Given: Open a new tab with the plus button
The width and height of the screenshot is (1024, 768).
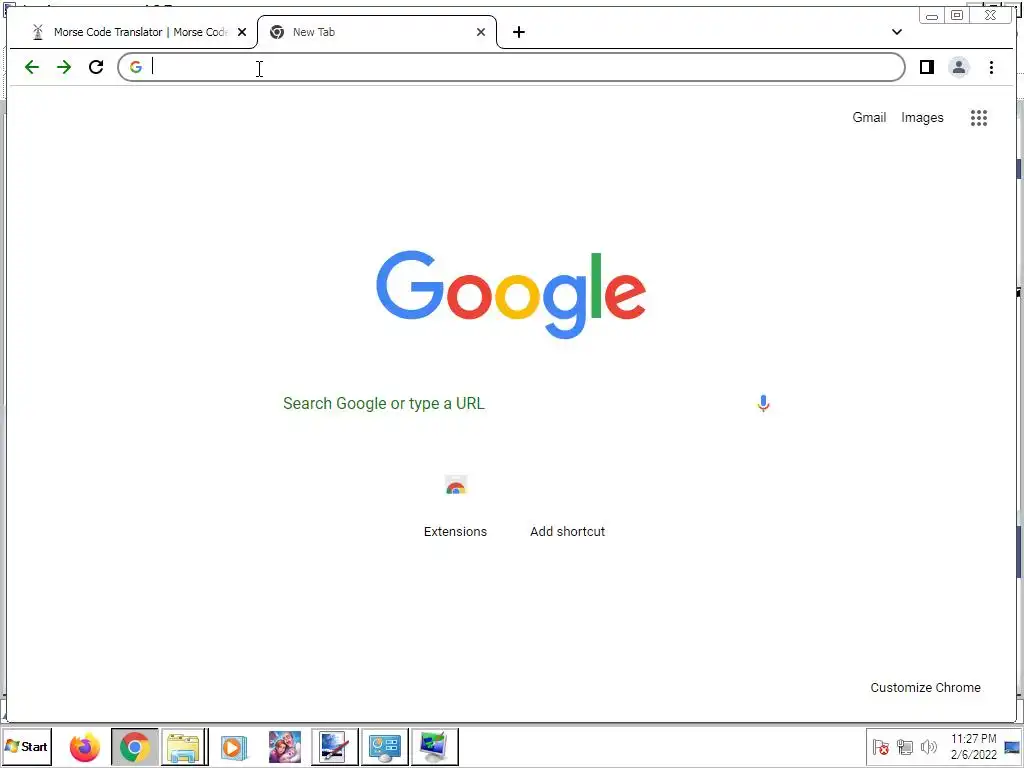Looking at the screenshot, I should tap(519, 32).
